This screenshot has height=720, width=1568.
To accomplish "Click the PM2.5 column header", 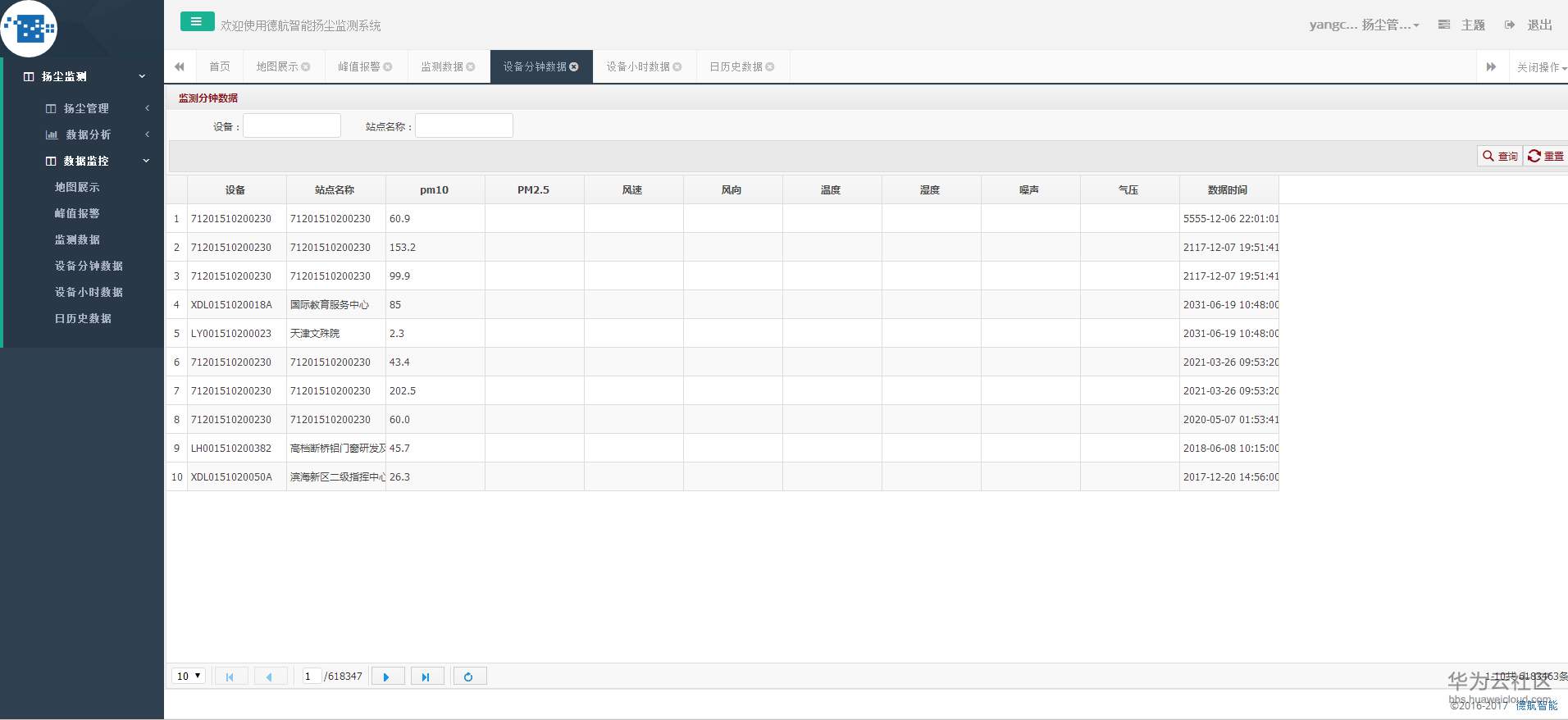I will (x=534, y=189).
